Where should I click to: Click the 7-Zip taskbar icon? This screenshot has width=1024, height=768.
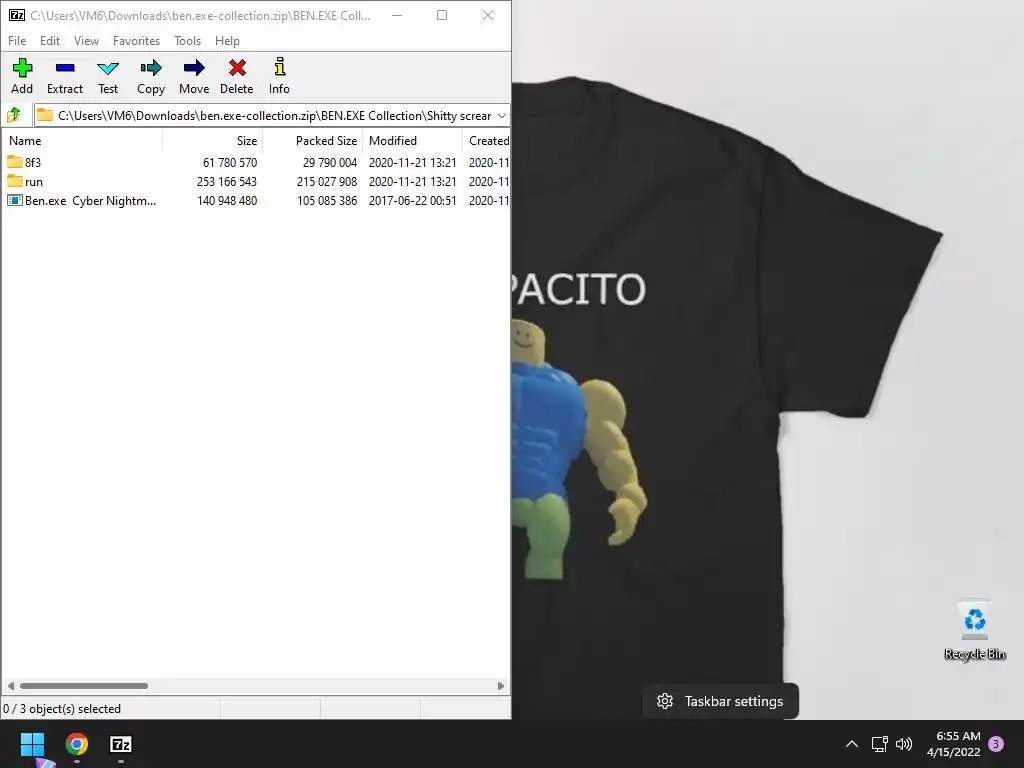[121, 744]
